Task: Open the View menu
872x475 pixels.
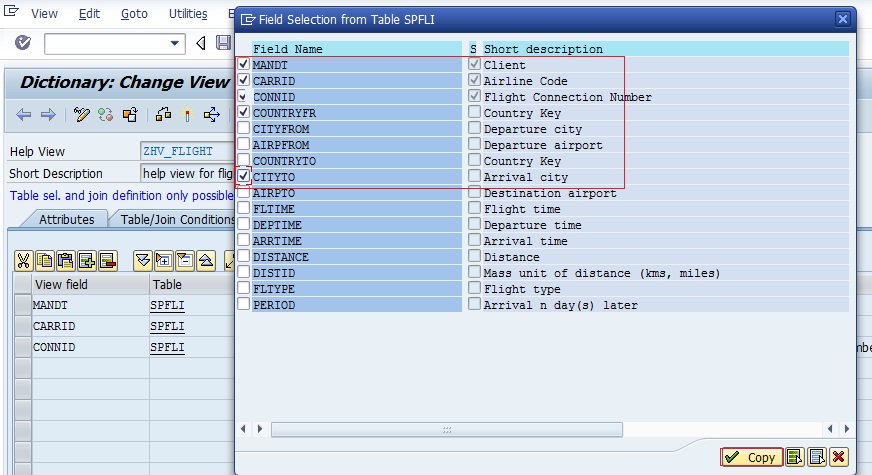Action: pyautogui.click(x=44, y=13)
